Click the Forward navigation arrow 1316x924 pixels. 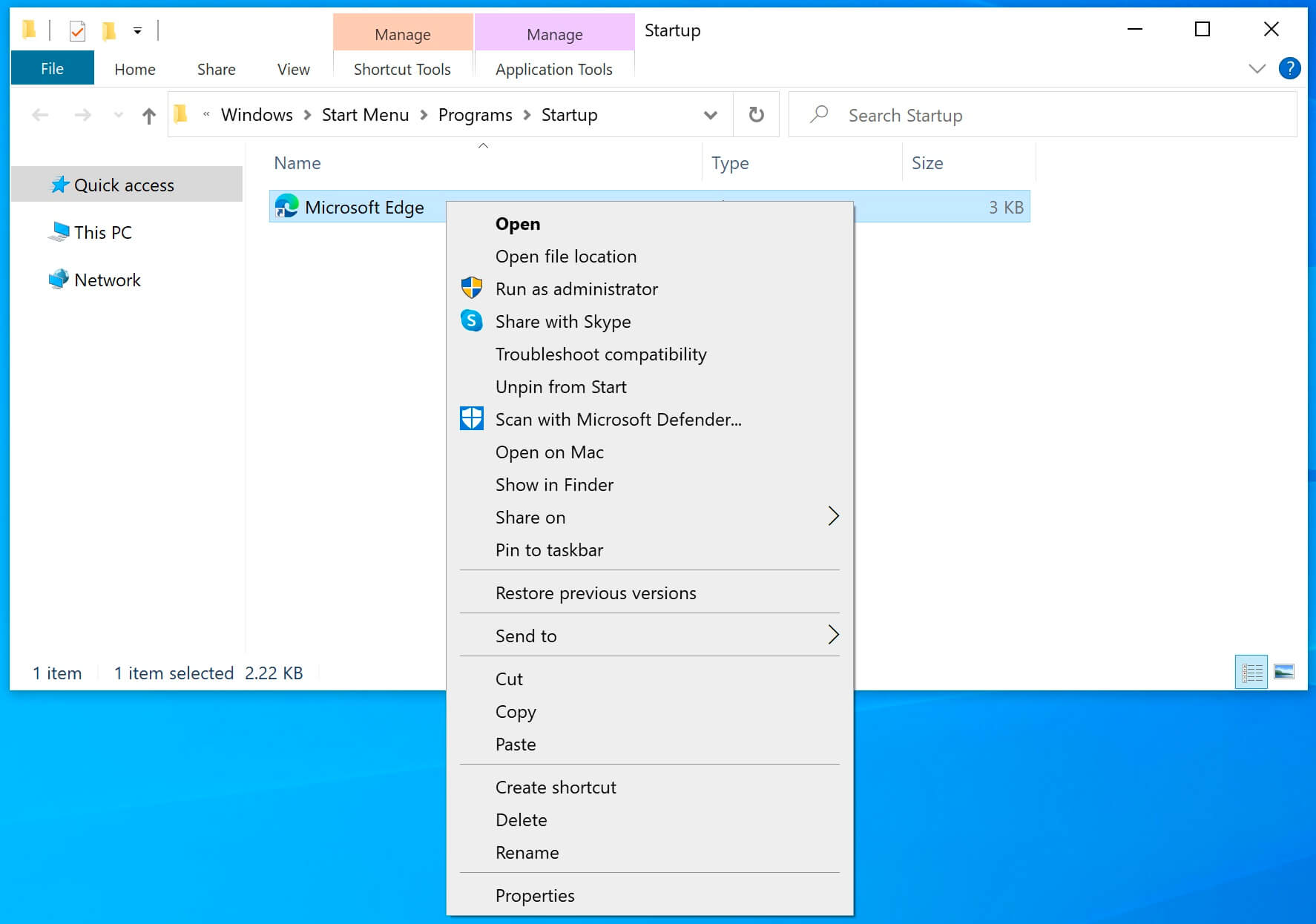[83, 115]
